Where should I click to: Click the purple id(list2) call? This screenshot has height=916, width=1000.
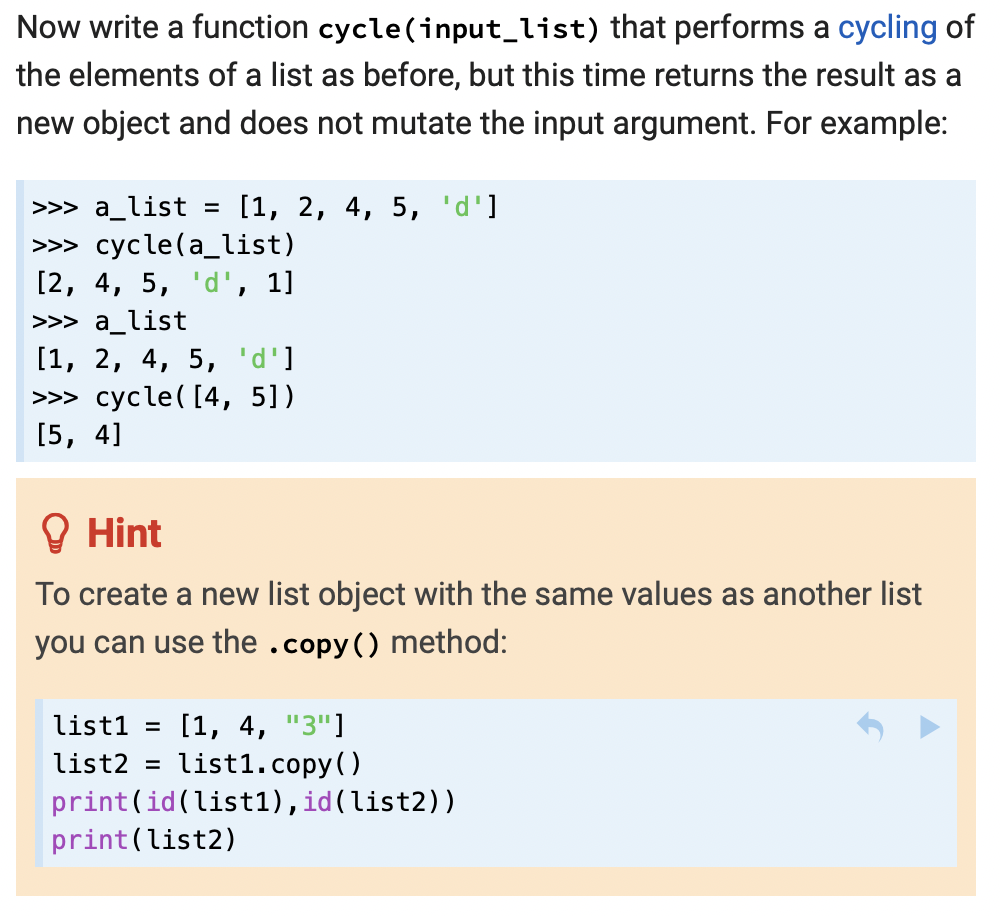point(379,802)
